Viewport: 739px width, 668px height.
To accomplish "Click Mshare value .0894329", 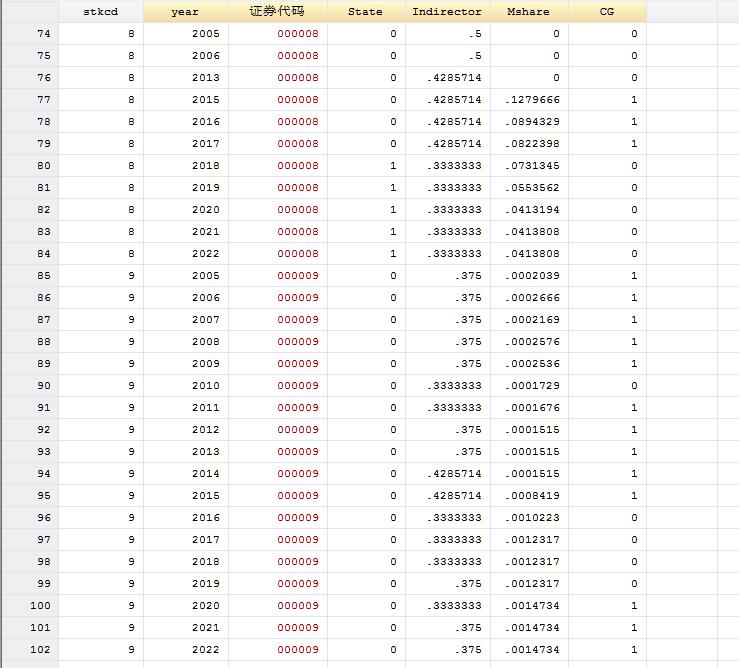I will click(x=529, y=122).
